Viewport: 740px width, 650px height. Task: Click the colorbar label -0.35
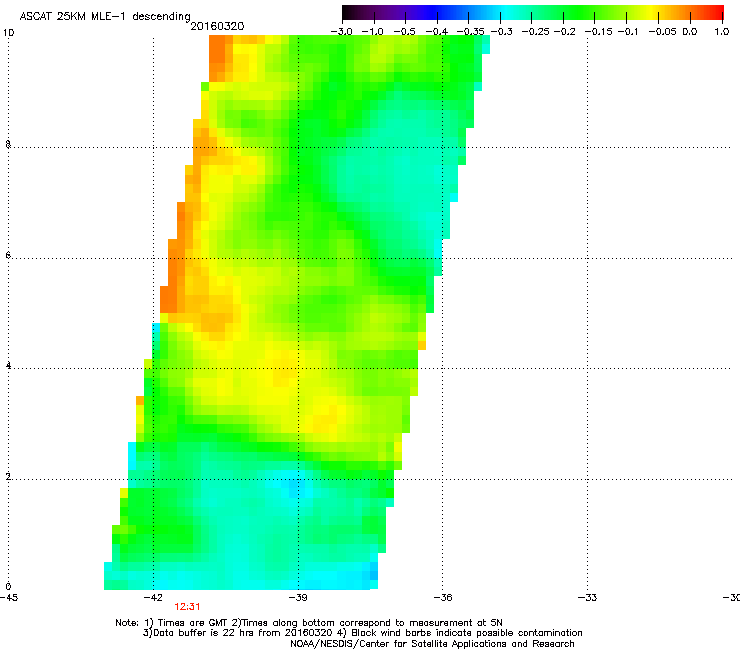point(471,32)
